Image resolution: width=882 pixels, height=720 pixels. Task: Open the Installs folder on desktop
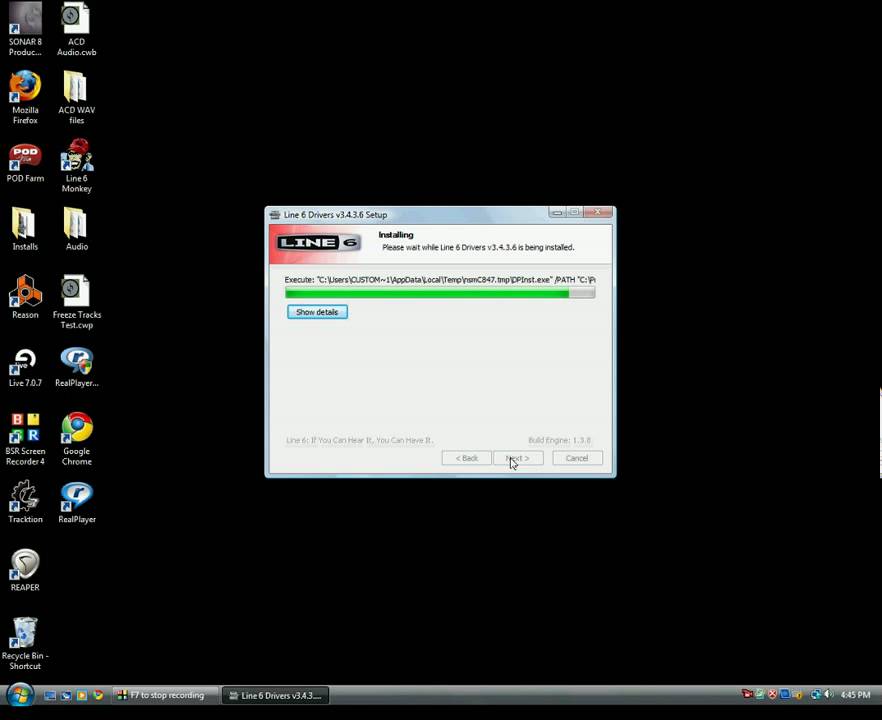25,228
